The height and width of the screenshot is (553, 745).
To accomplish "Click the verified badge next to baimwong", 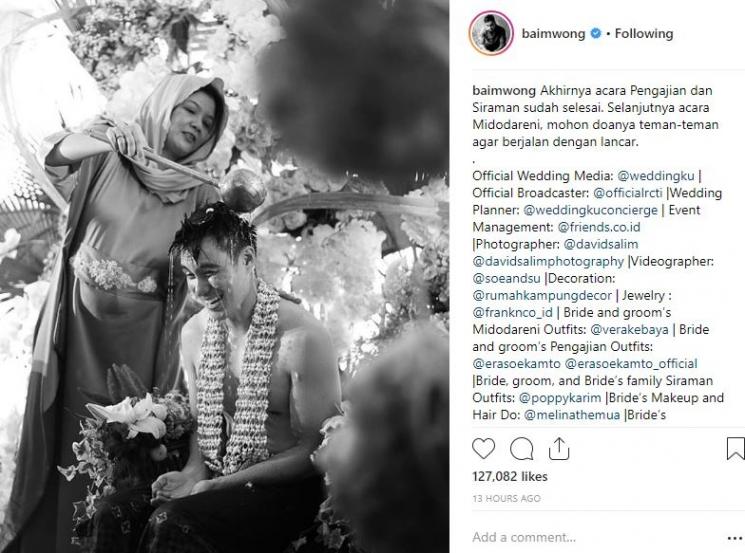I will [x=595, y=34].
